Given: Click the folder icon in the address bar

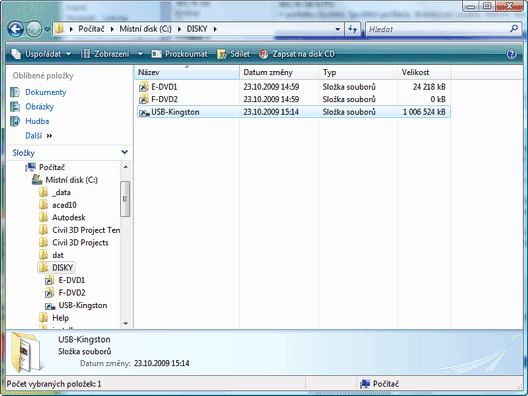Looking at the screenshot, I should point(59,29).
